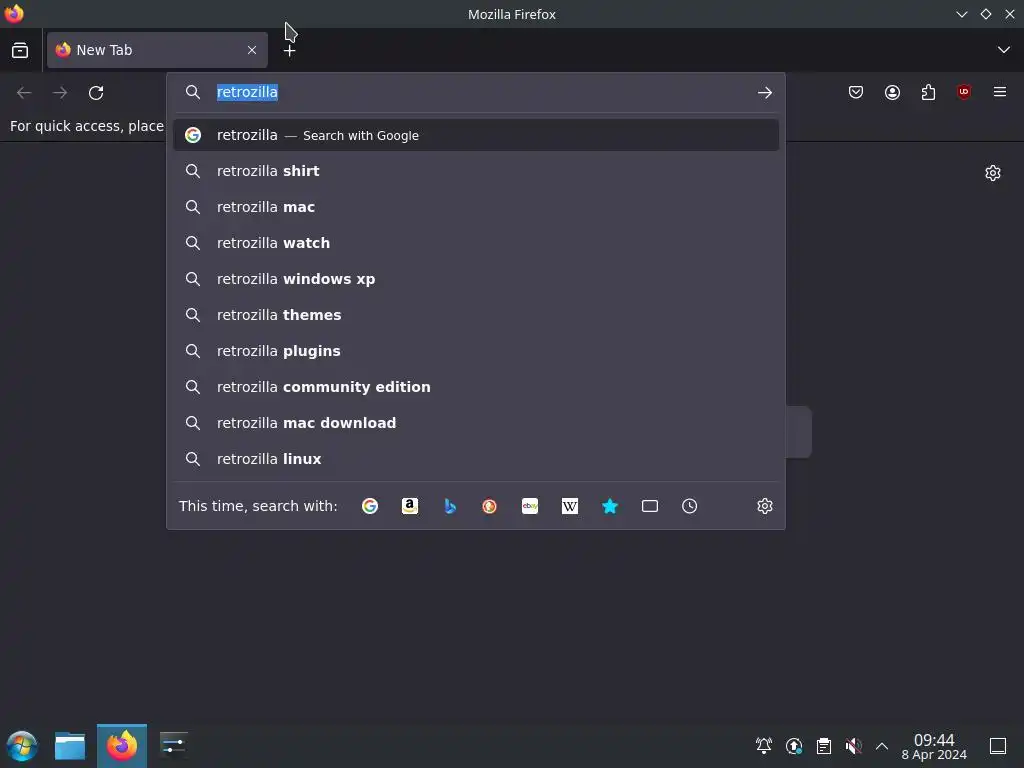This screenshot has width=1024, height=768.
Task: Open system settings from taskbar
Action: [x=173, y=744]
